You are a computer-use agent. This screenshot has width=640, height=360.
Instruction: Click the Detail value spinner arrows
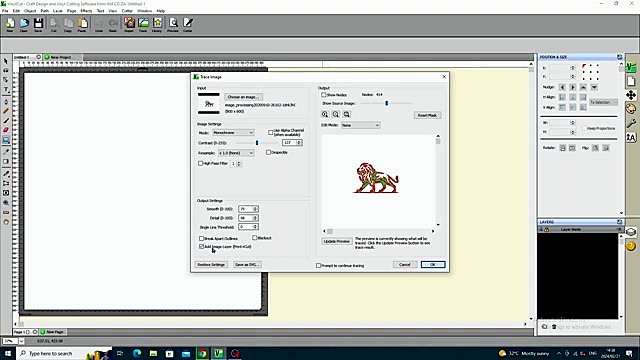(x=255, y=218)
